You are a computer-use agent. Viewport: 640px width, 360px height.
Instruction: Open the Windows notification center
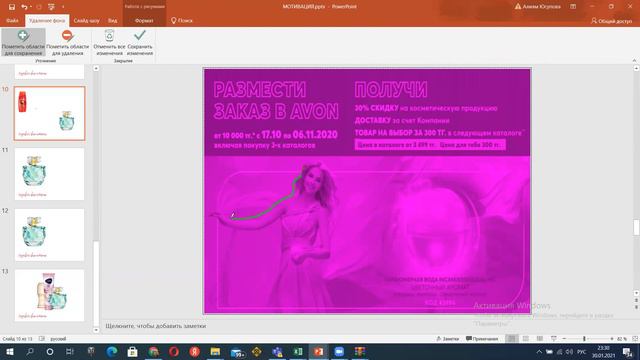tap(627, 351)
